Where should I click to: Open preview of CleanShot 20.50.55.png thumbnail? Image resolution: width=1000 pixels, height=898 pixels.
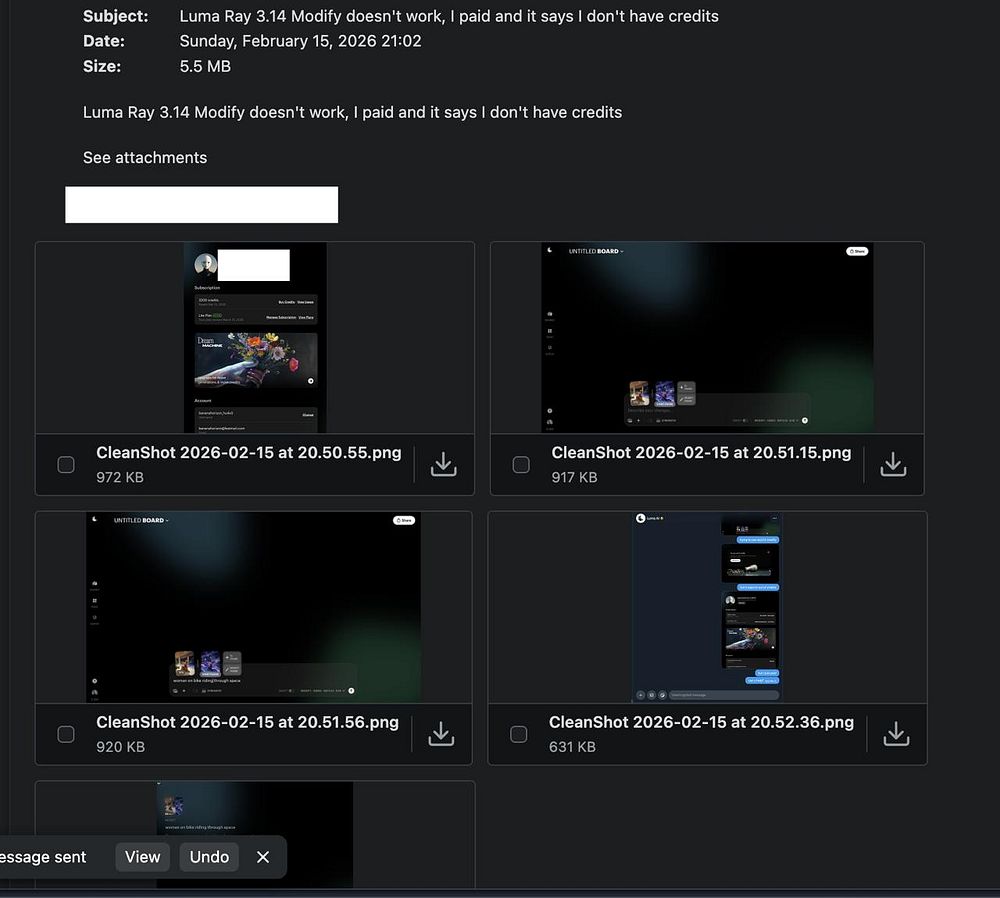click(x=255, y=337)
